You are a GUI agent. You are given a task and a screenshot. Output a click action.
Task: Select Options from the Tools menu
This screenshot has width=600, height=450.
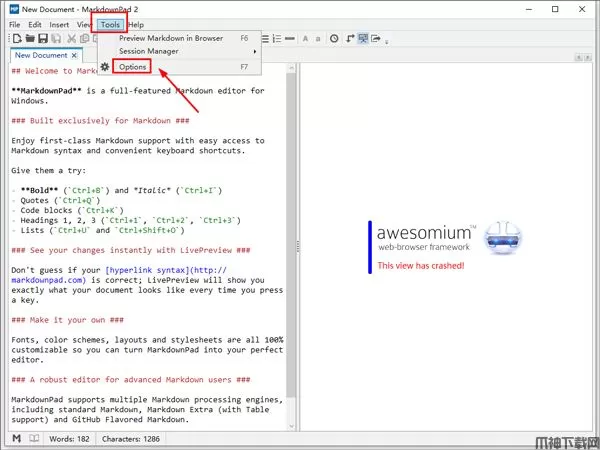point(133,67)
